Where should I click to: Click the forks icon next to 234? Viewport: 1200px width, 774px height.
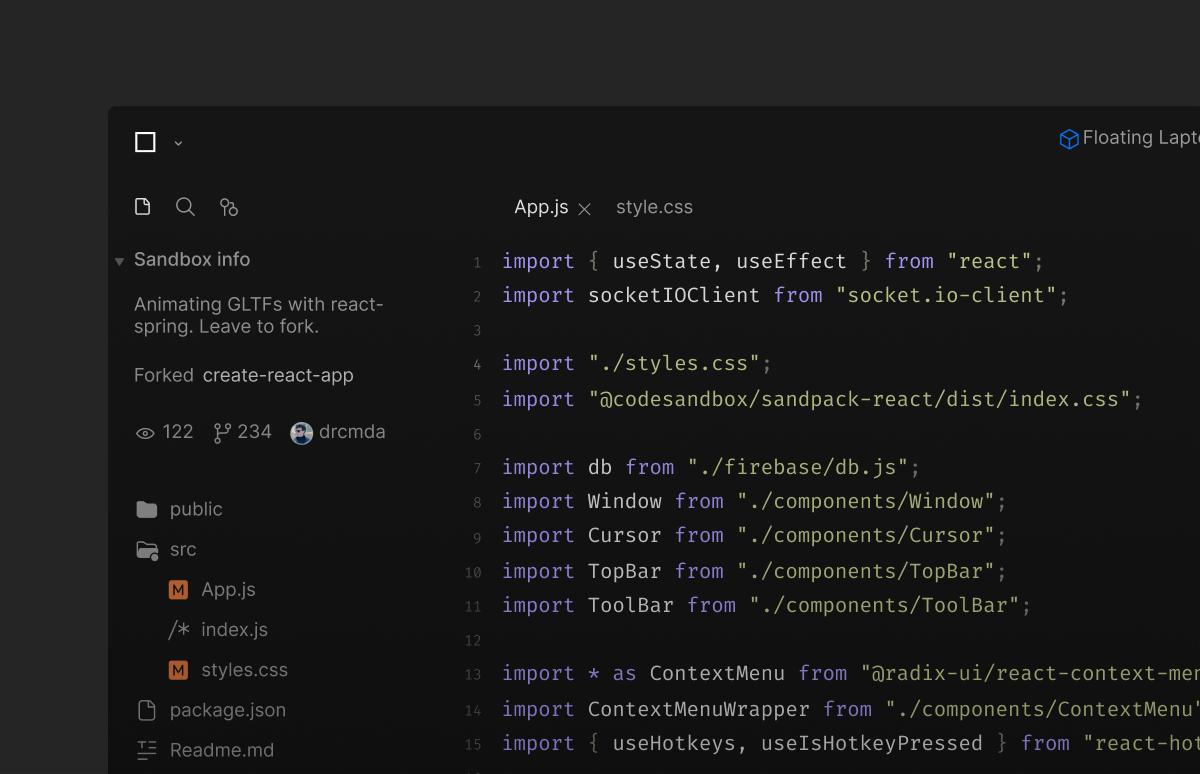pos(220,431)
